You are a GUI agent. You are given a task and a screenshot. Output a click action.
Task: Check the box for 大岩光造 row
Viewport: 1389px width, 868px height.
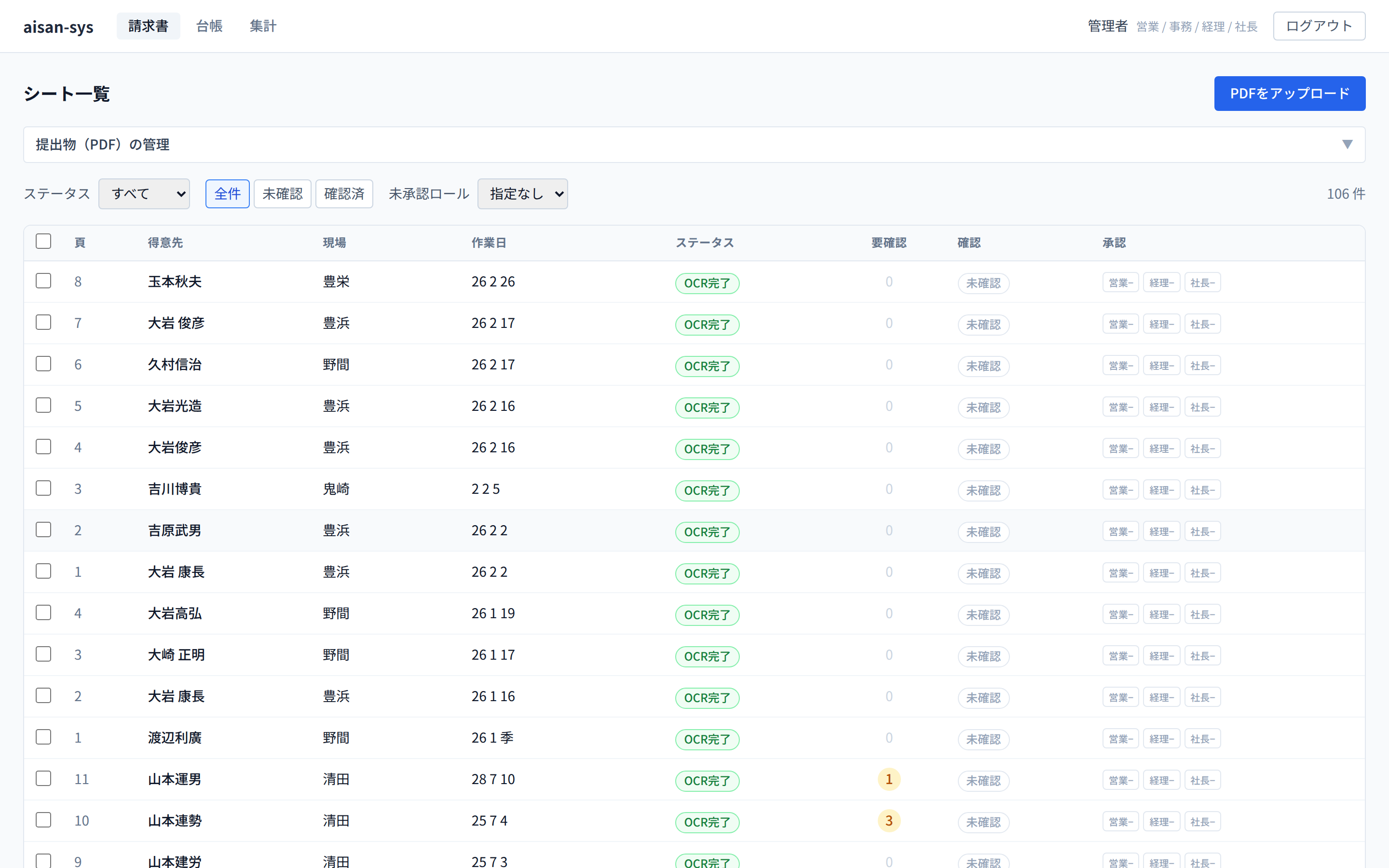coord(43,405)
